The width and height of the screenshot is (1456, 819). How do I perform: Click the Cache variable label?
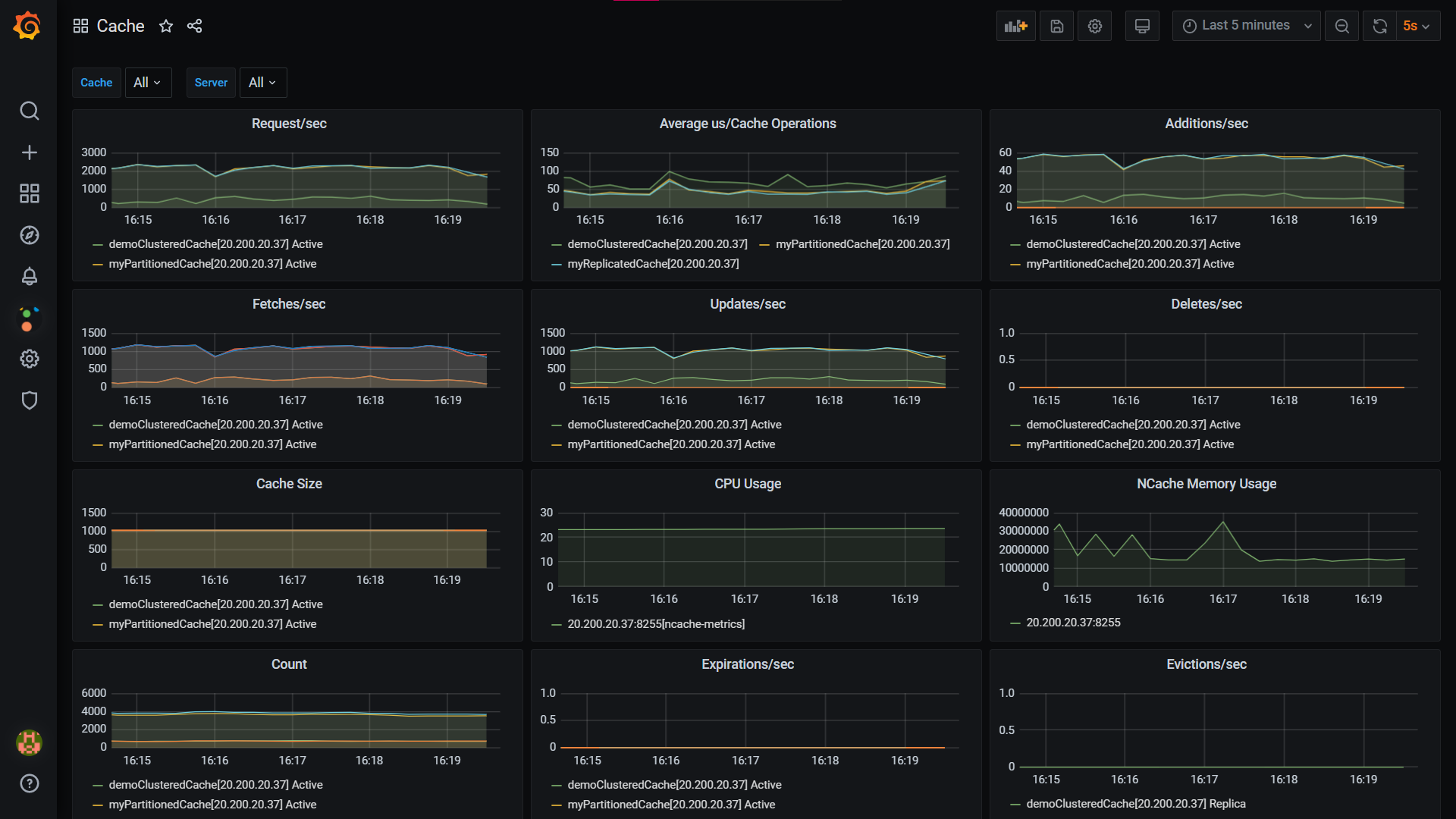[x=96, y=83]
